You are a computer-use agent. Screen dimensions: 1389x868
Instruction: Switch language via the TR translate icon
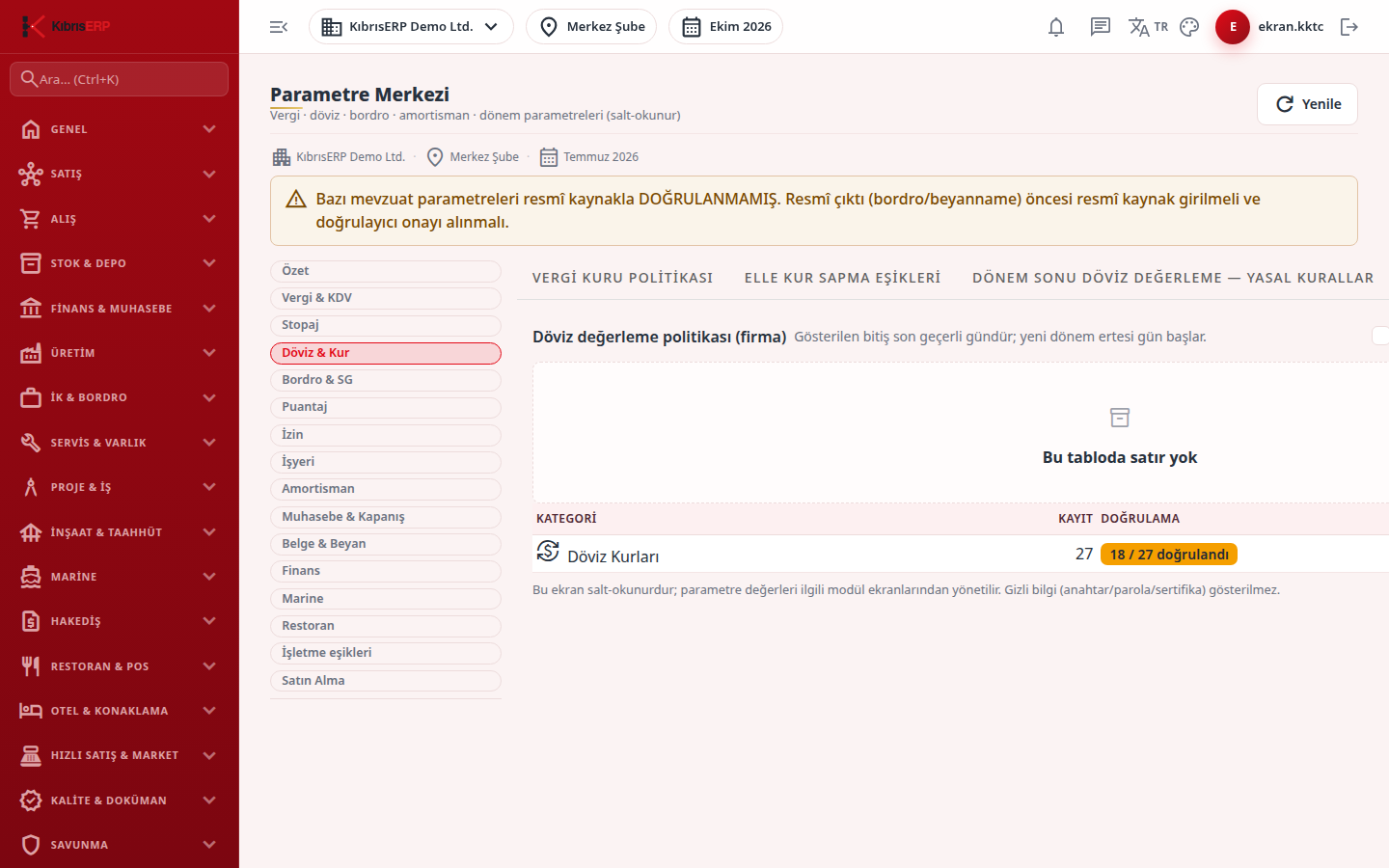(x=1148, y=27)
